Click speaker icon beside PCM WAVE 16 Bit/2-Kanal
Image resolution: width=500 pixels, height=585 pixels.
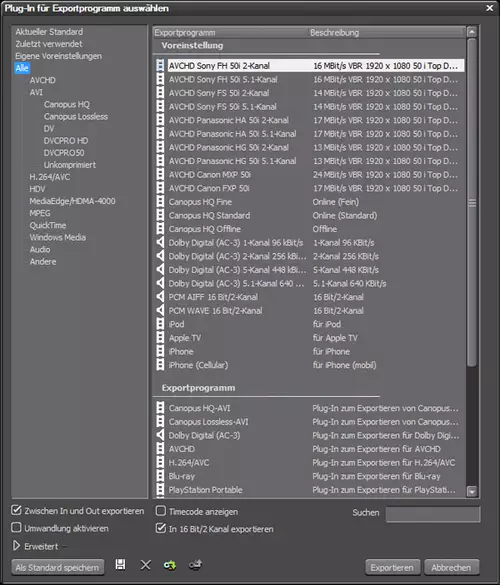point(160,311)
